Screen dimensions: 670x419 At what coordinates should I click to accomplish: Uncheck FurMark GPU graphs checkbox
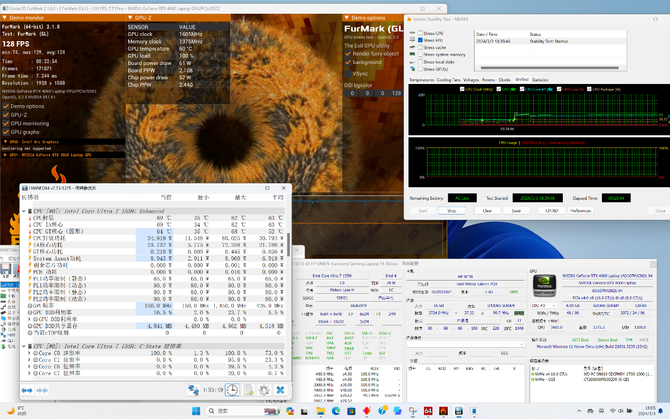pyautogui.click(x=6, y=132)
